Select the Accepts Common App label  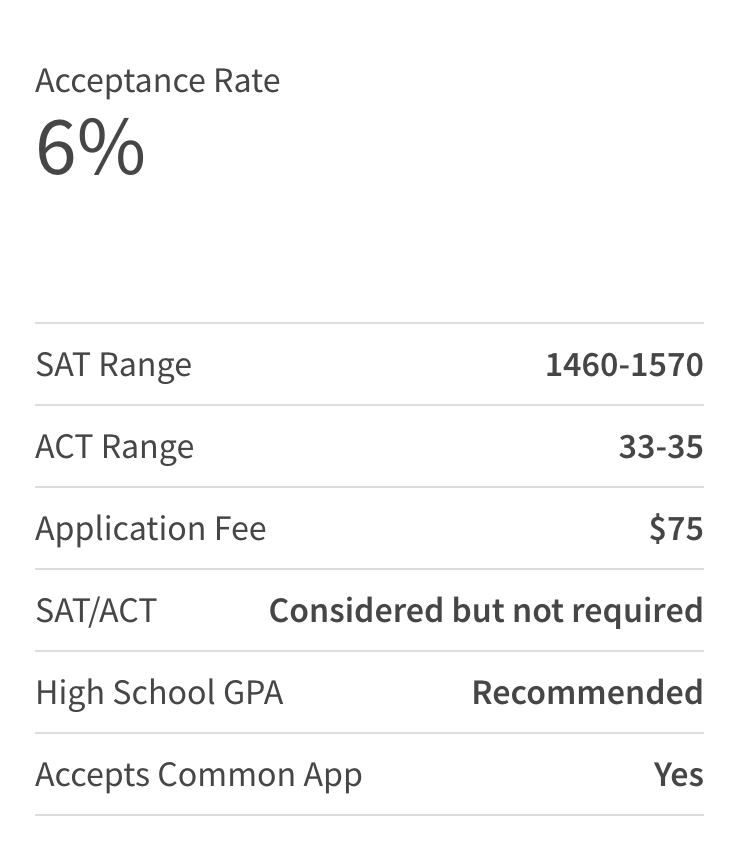pyautogui.click(x=198, y=775)
